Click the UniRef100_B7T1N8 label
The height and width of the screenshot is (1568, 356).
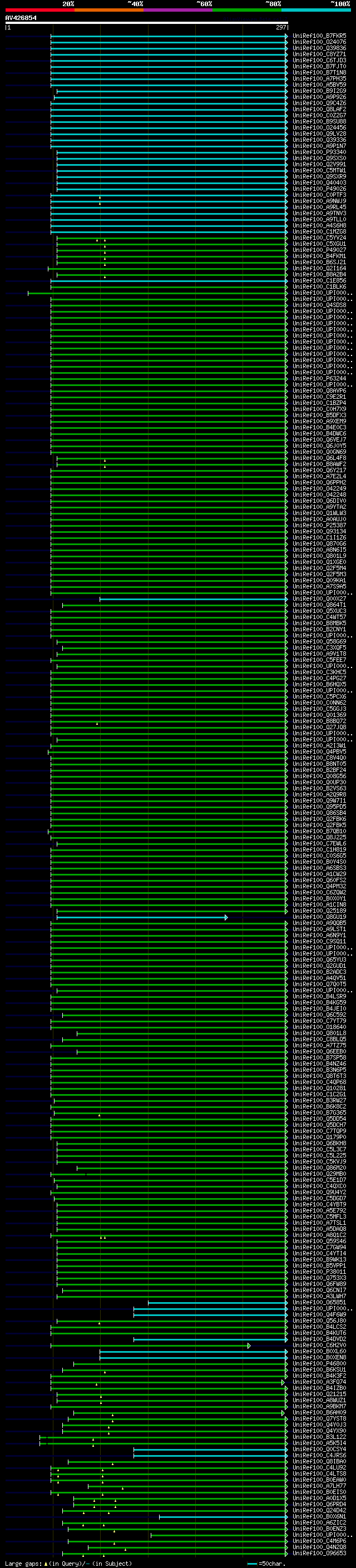(x=319, y=72)
